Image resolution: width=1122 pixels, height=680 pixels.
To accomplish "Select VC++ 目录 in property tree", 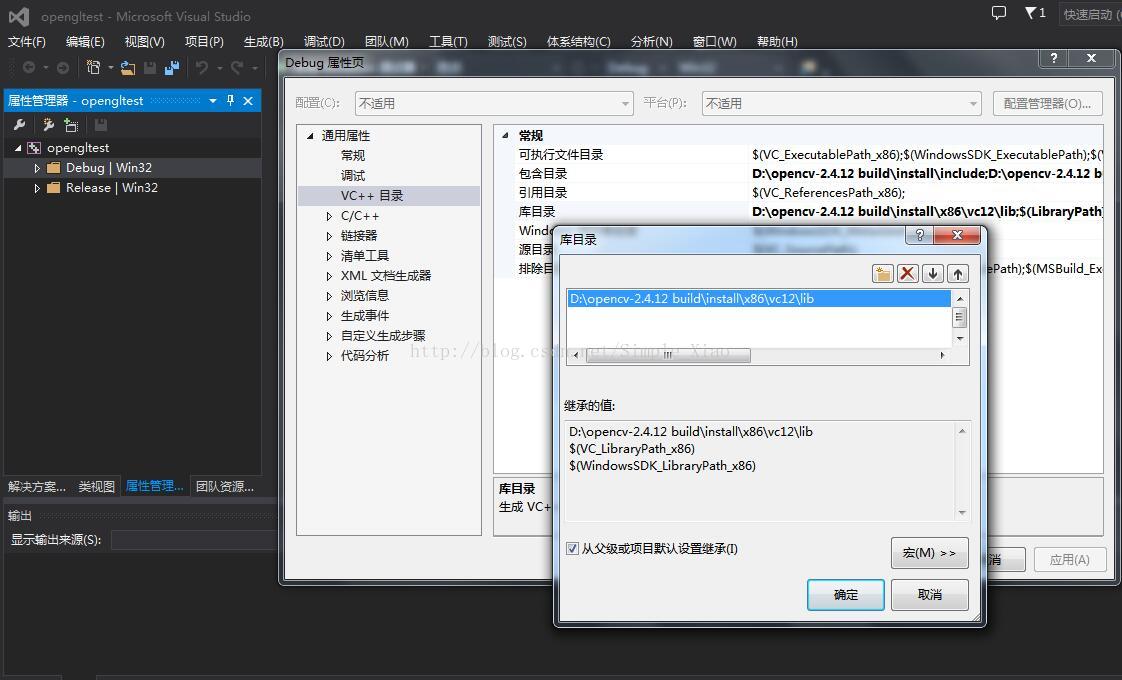I will tap(389, 195).
